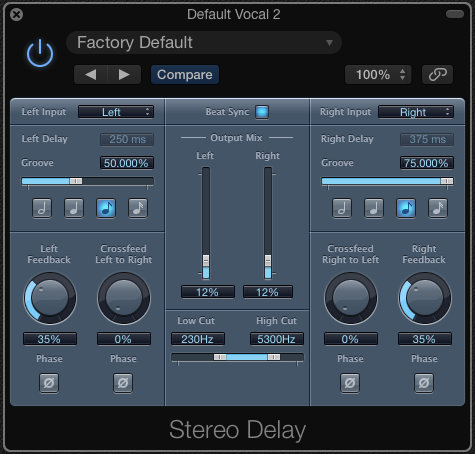Load the previous preset with left arrow
This screenshot has height=454, width=475.
pyautogui.click(x=91, y=74)
